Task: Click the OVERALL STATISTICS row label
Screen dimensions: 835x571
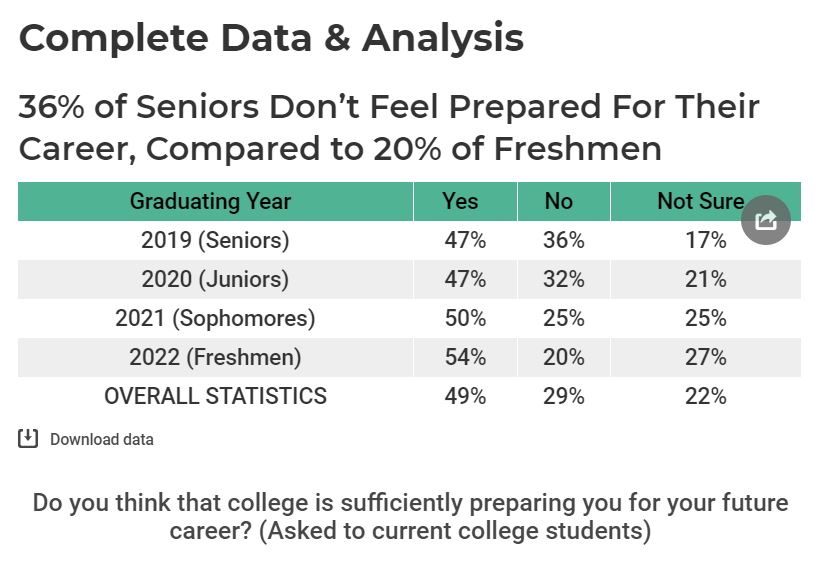Action: pos(215,396)
